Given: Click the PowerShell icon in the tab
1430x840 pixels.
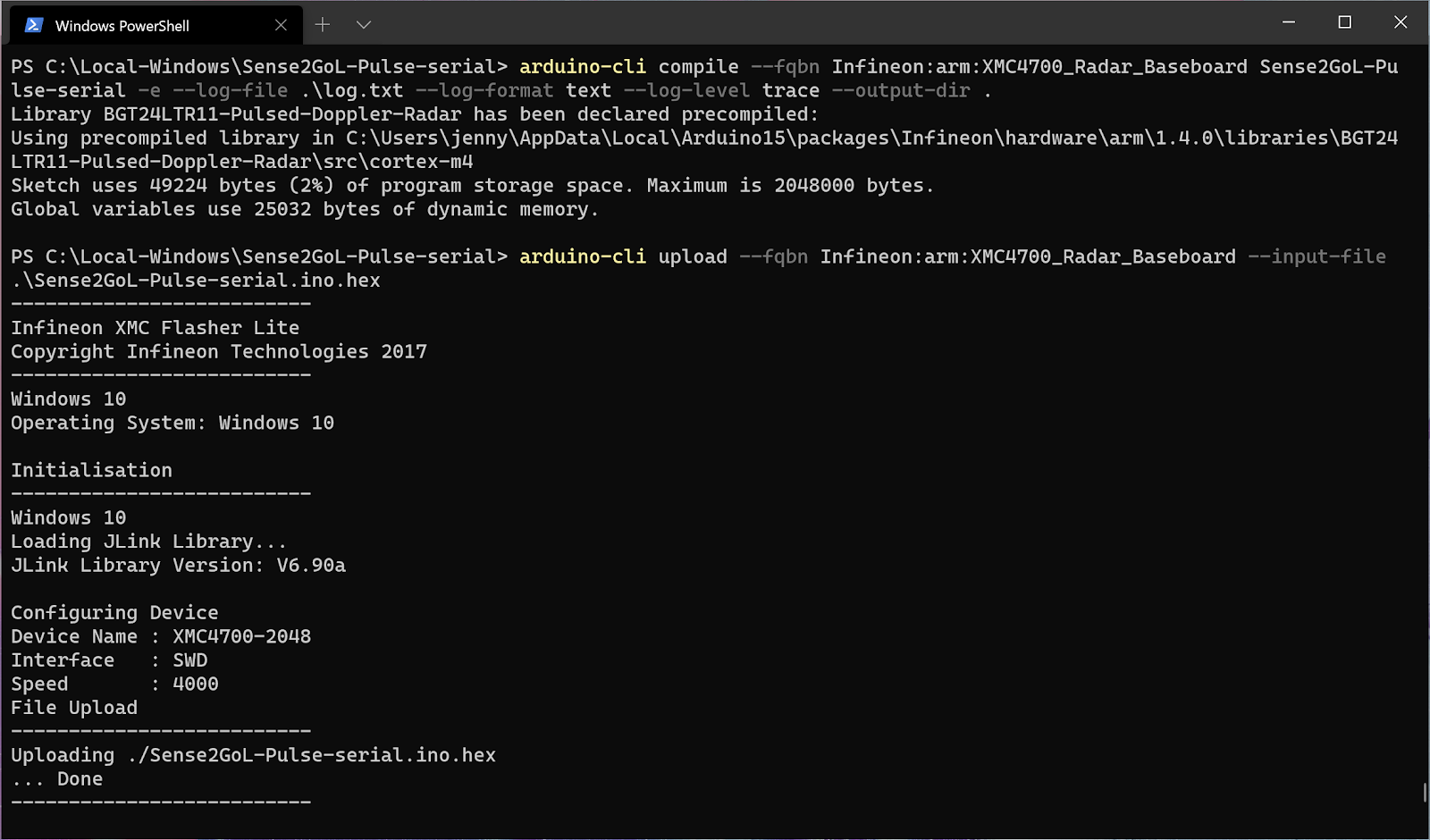Looking at the screenshot, I should pyautogui.click(x=34, y=25).
